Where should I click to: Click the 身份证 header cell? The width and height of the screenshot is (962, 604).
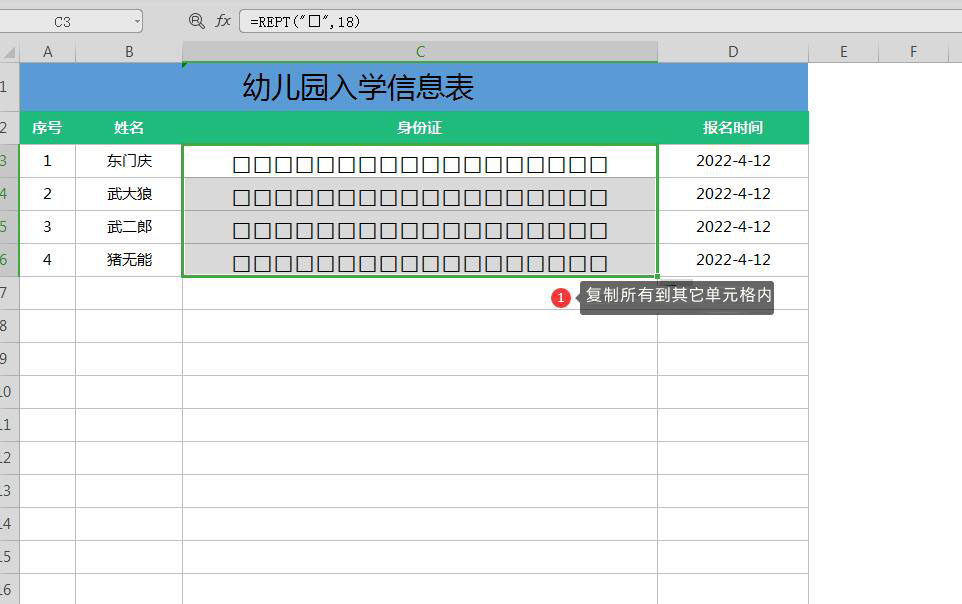point(420,128)
